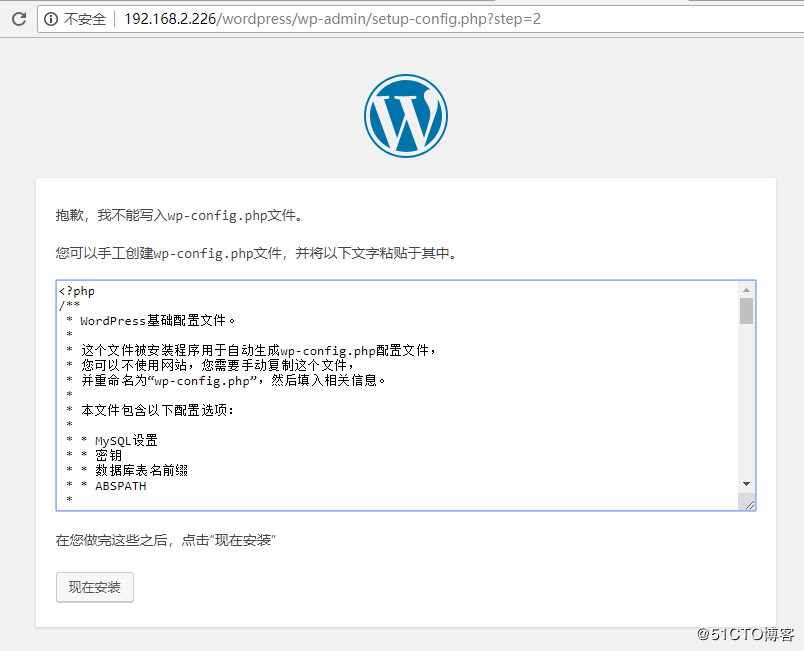Click the ABSPATH line in the code box
804x651 pixels.
[x=120, y=486]
